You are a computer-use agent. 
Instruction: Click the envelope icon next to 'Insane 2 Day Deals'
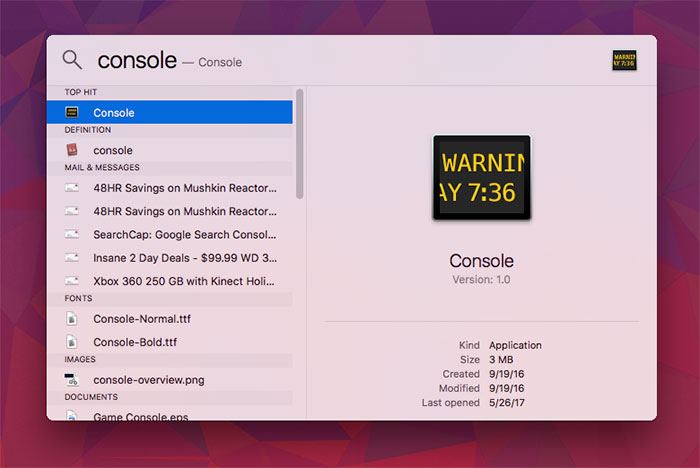[x=72, y=258]
